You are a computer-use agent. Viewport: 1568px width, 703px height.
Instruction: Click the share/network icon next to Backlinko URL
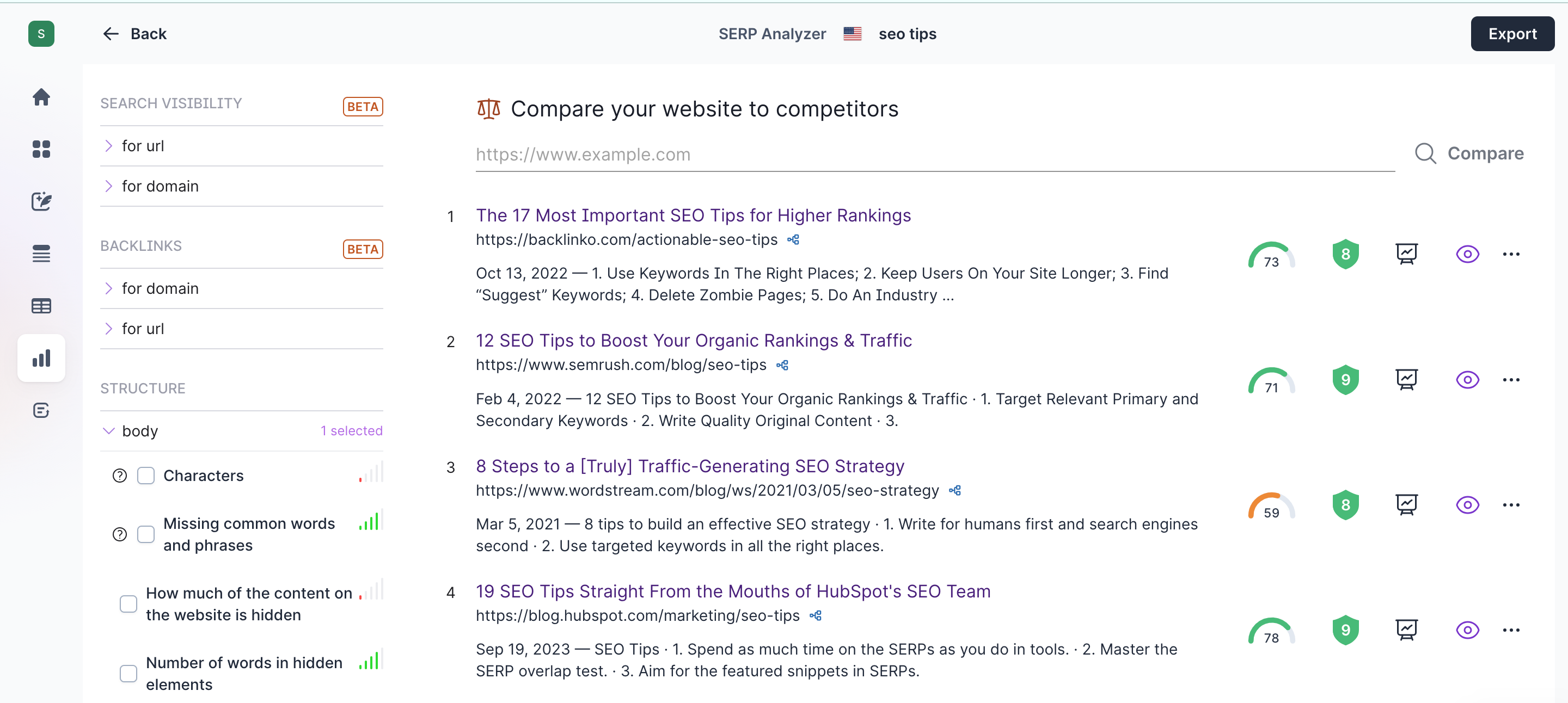pyautogui.click(x=793, y=239)
